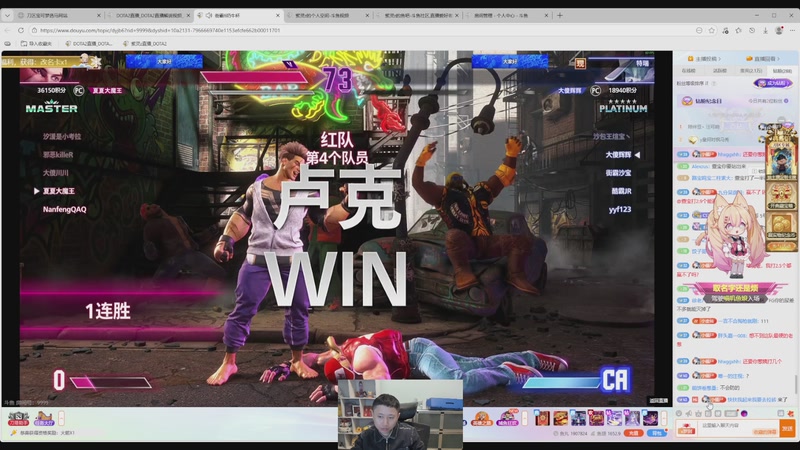Screen dimensions: 800x450
Task: Select the first gift in gift bar
Action: tap(542, 418)
